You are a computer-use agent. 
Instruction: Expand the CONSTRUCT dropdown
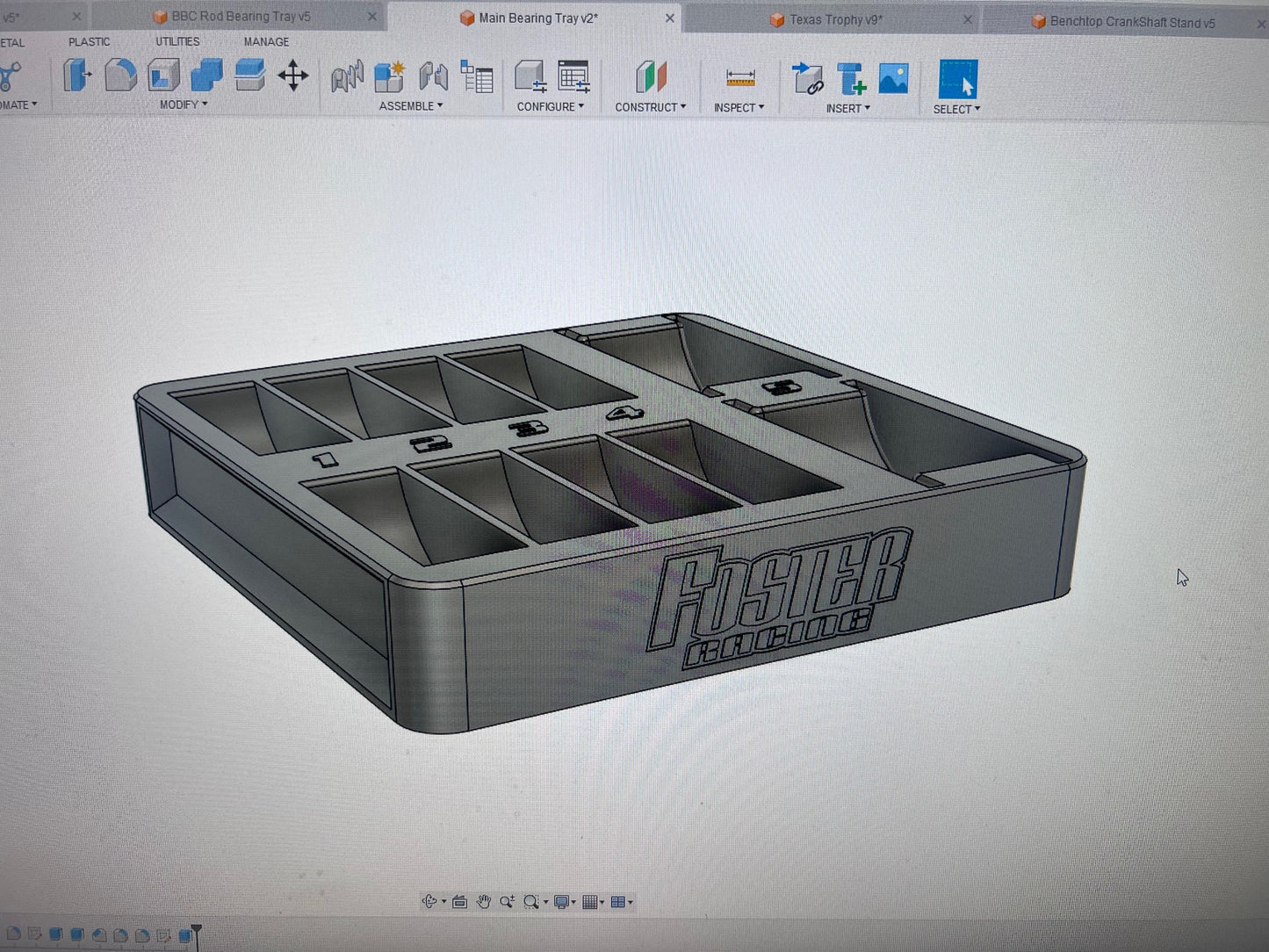[x=650, y=107]
